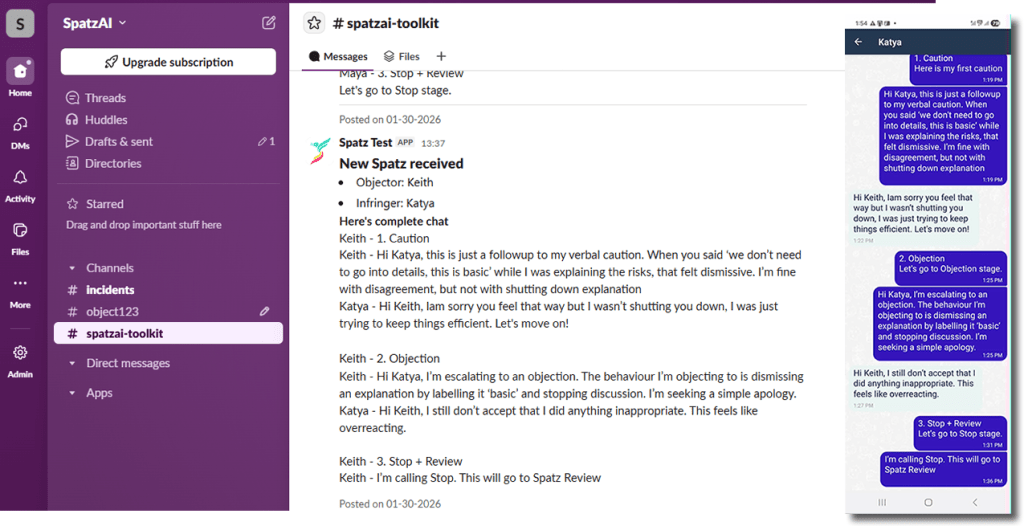The height and width of the screenshot is (526, 1024).
Task: Open the incidents channel
Action: (110, 290)
